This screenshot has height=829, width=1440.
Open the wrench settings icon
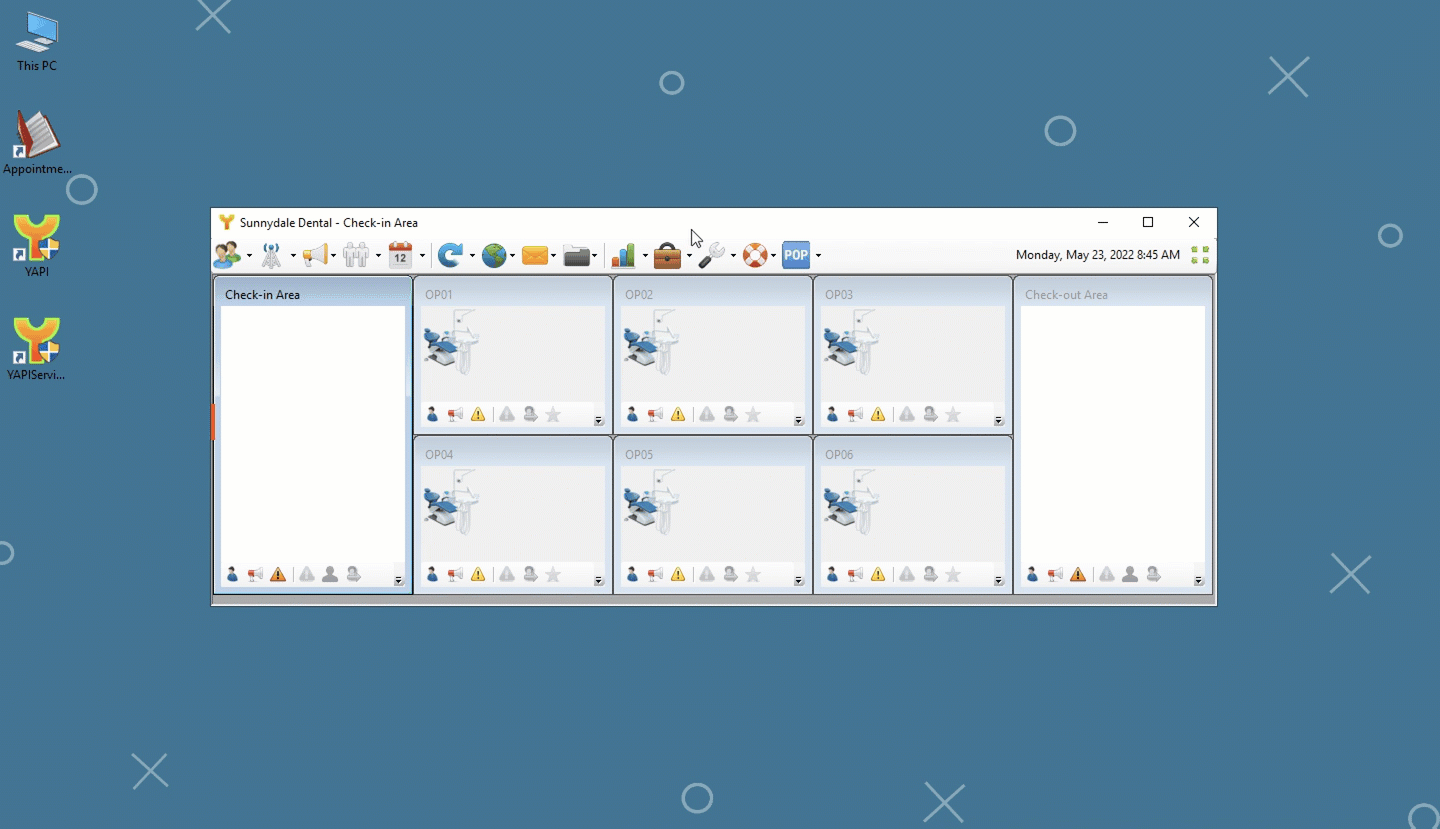[x=711, y=255]
